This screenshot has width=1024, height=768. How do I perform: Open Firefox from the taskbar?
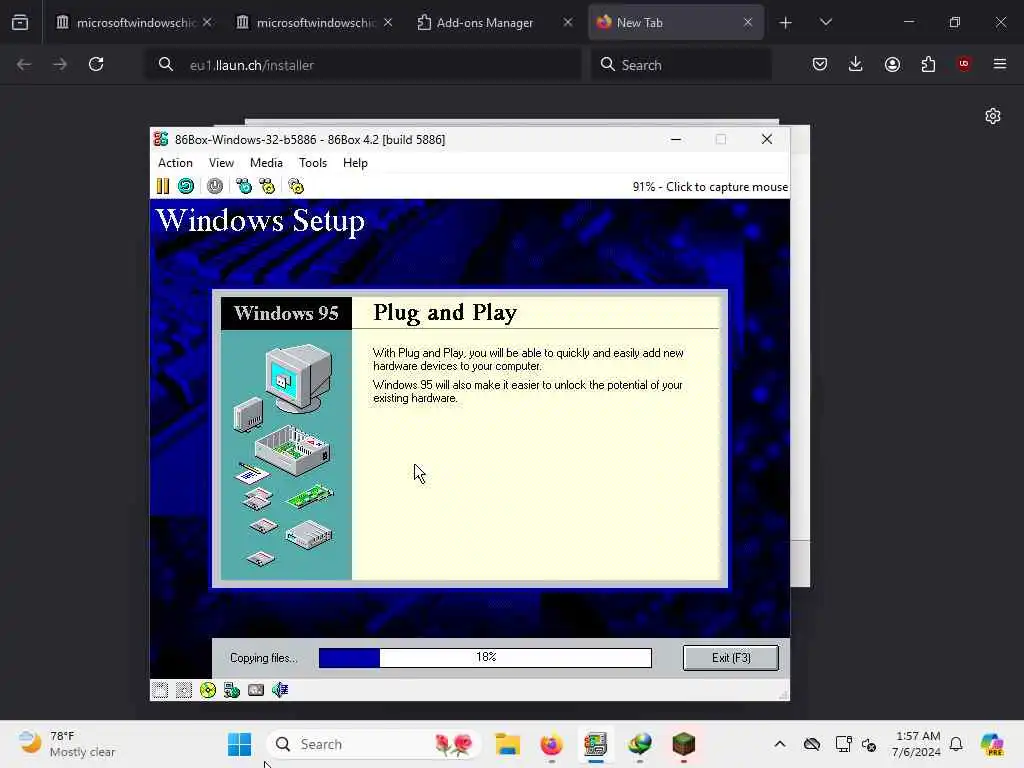tap(552, 744)
